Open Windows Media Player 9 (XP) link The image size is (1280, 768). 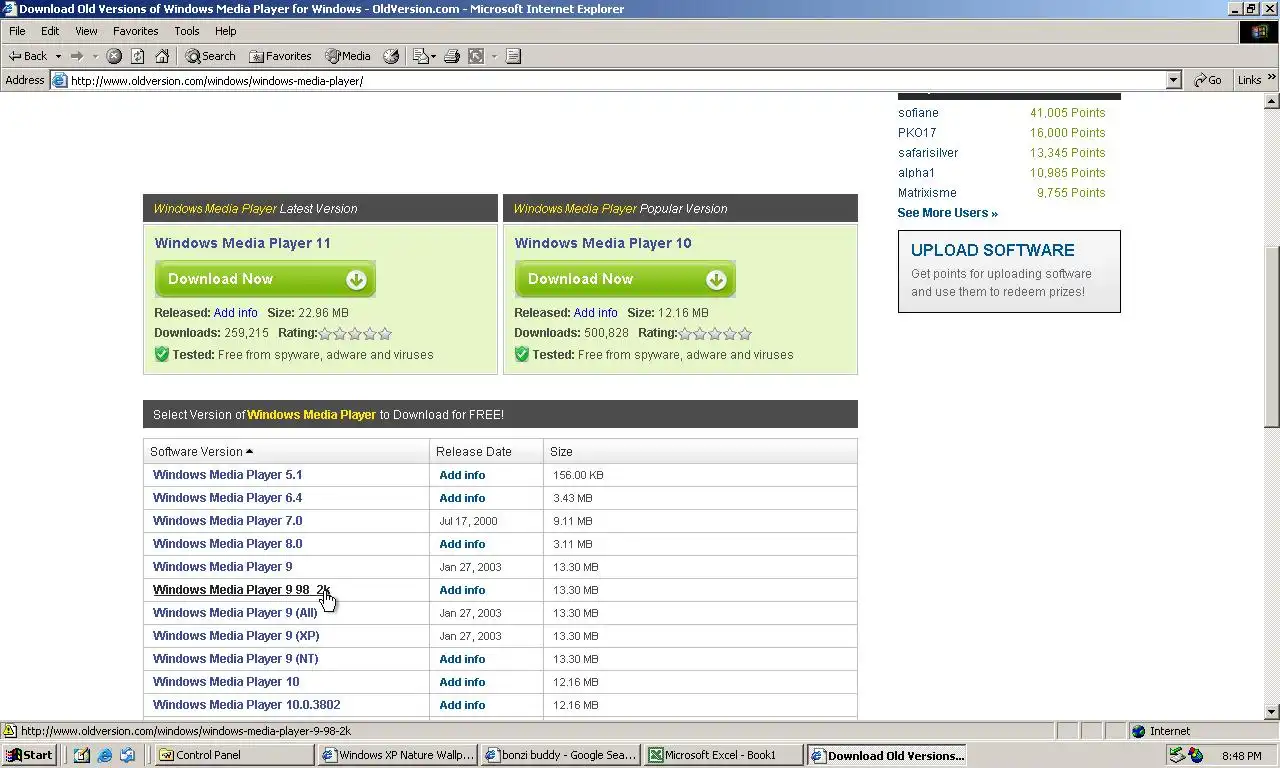[236, 636]
